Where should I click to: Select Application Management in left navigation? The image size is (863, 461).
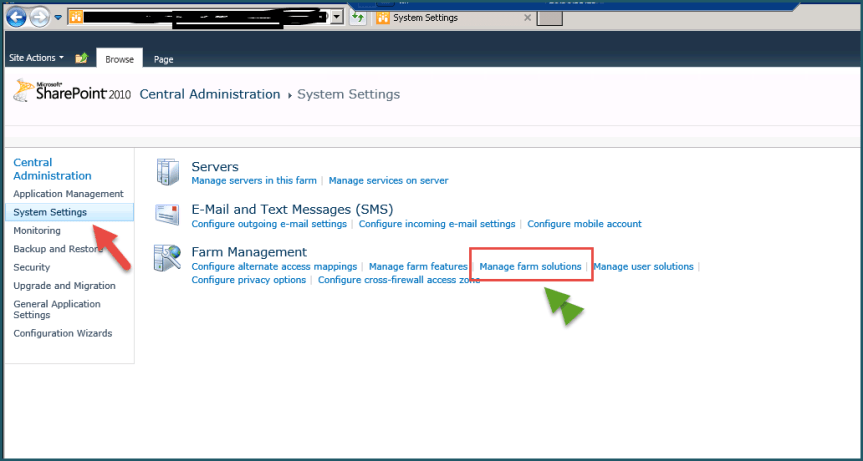coord(68,194)
